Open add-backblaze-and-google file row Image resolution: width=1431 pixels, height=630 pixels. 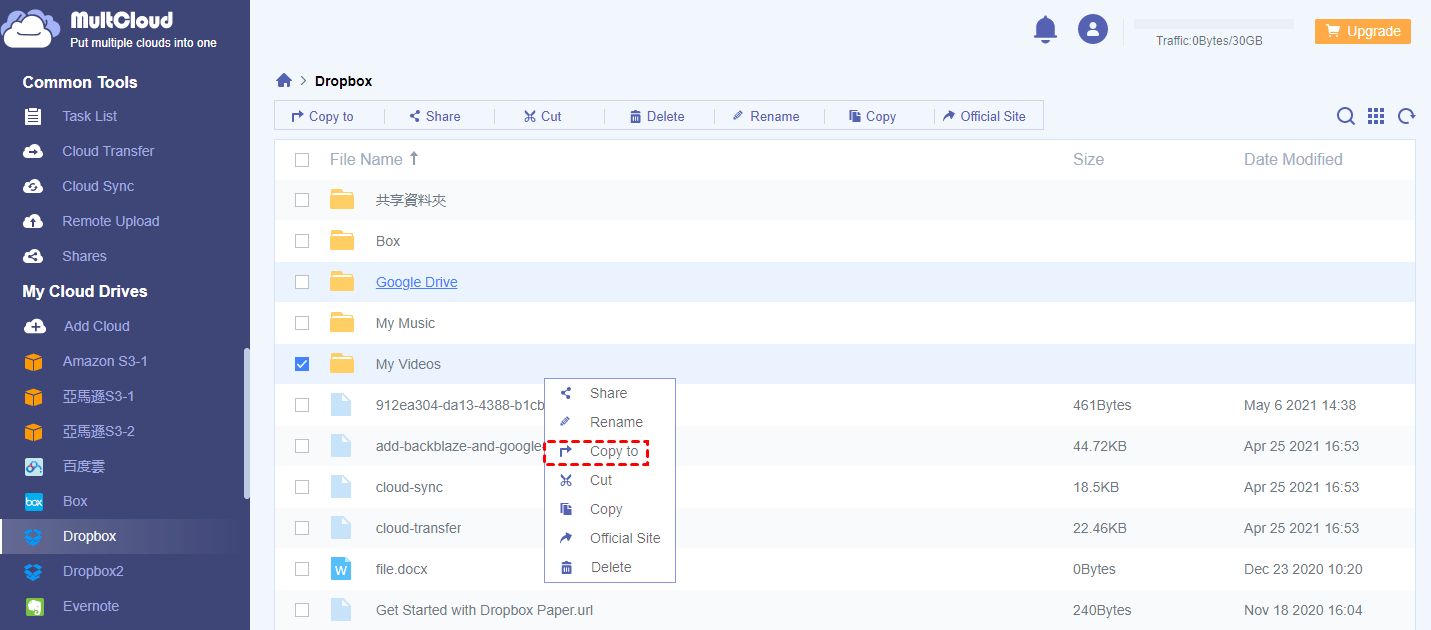(x=845, y=446)
